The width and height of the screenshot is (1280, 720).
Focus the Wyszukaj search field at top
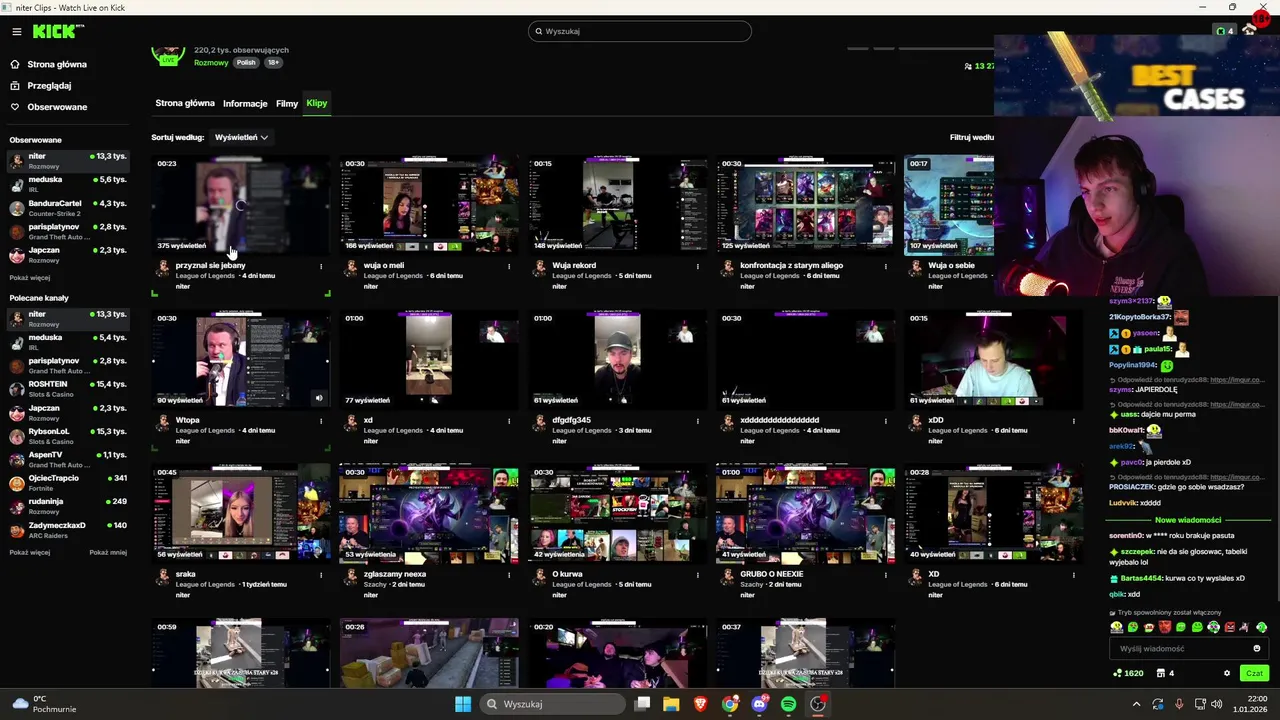point(640,31)
